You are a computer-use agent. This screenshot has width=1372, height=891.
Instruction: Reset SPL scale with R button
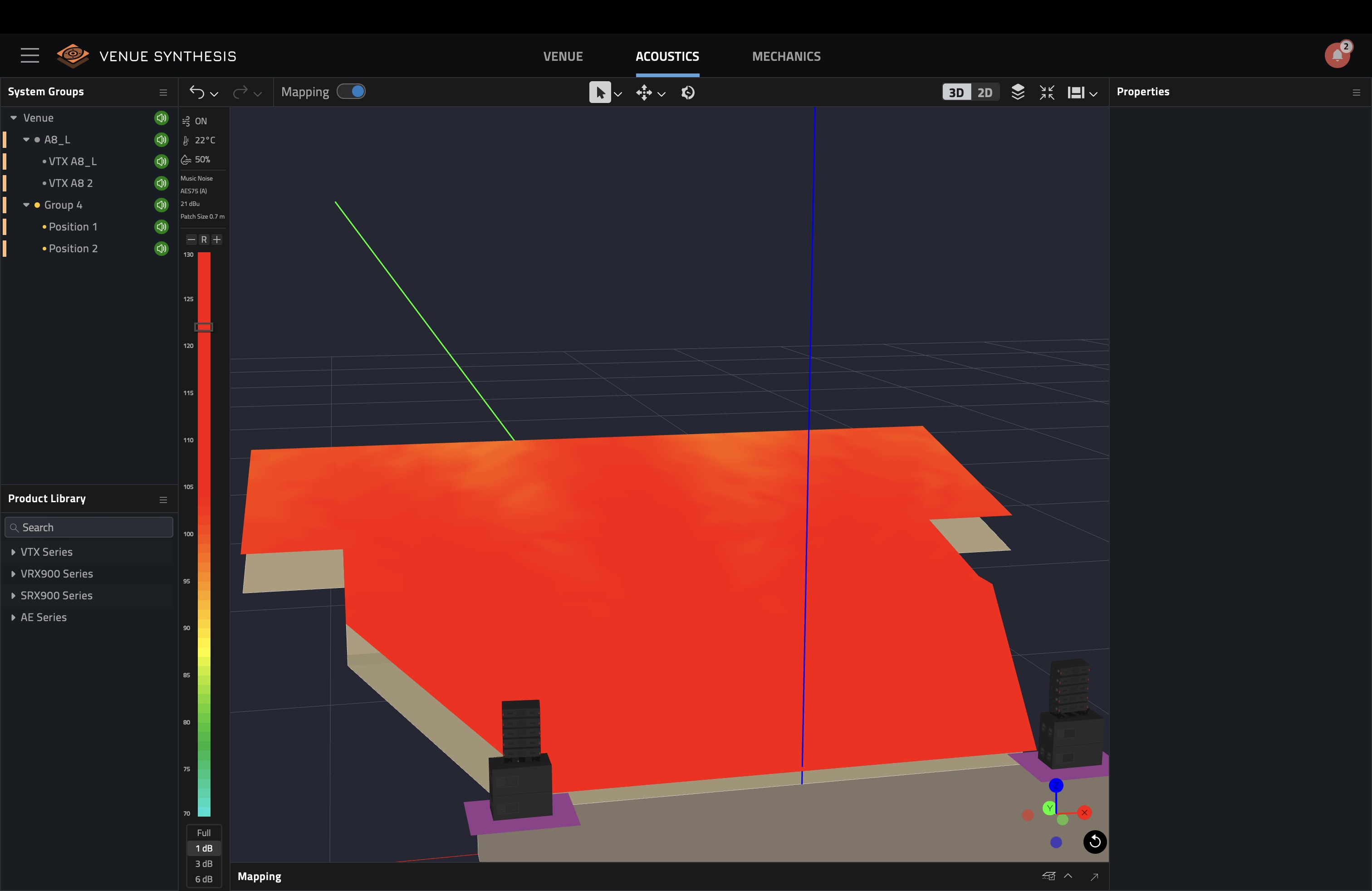point(204,239)
